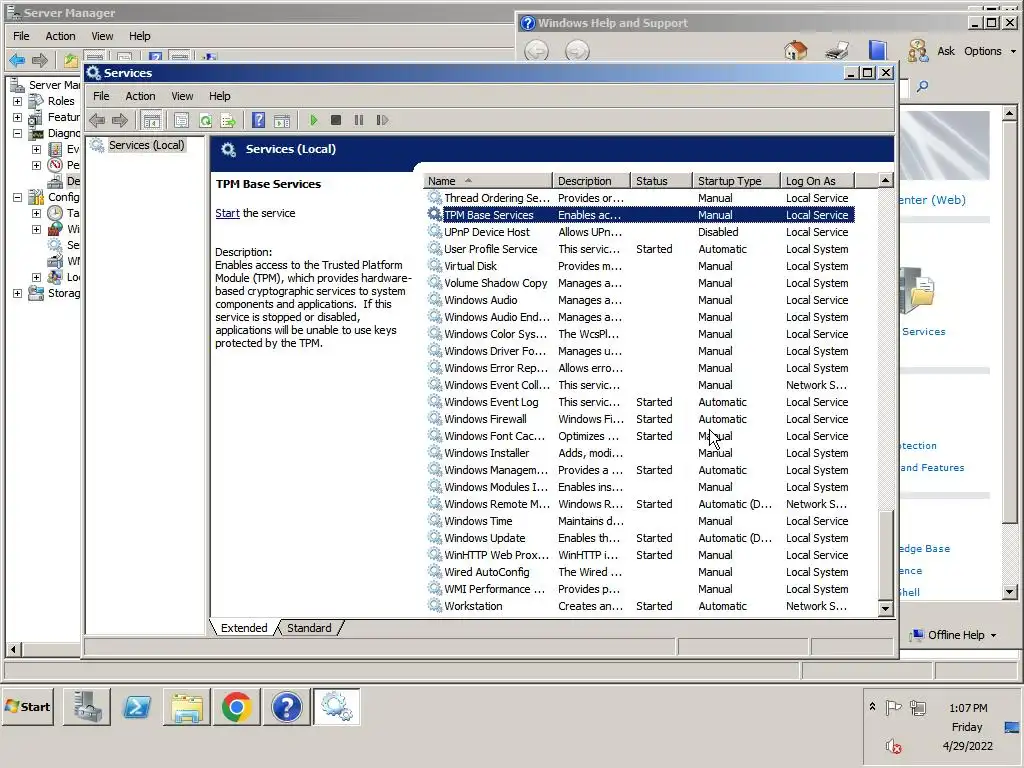Toggle Show/Hide Action Pane icon
This screenshot has width=1024, height=768.
[282, 120]
